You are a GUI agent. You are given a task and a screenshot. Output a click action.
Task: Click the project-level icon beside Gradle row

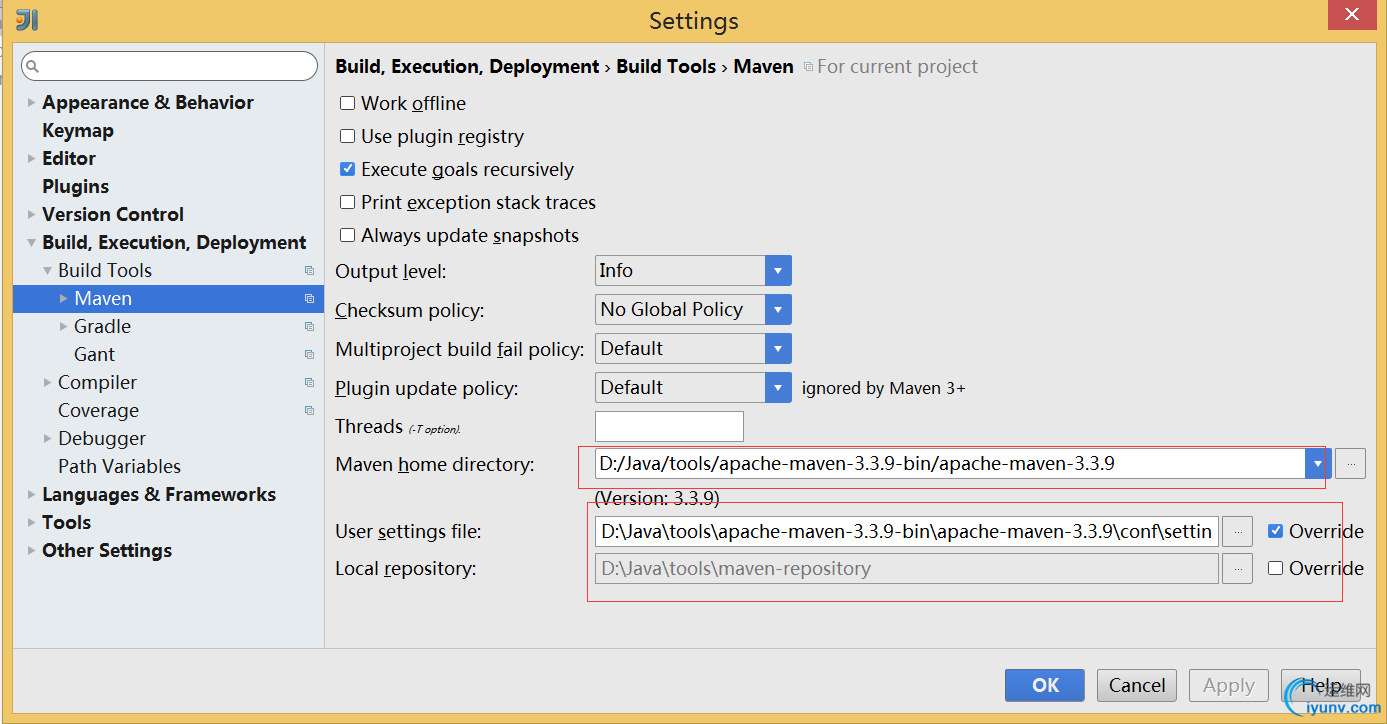309,327
